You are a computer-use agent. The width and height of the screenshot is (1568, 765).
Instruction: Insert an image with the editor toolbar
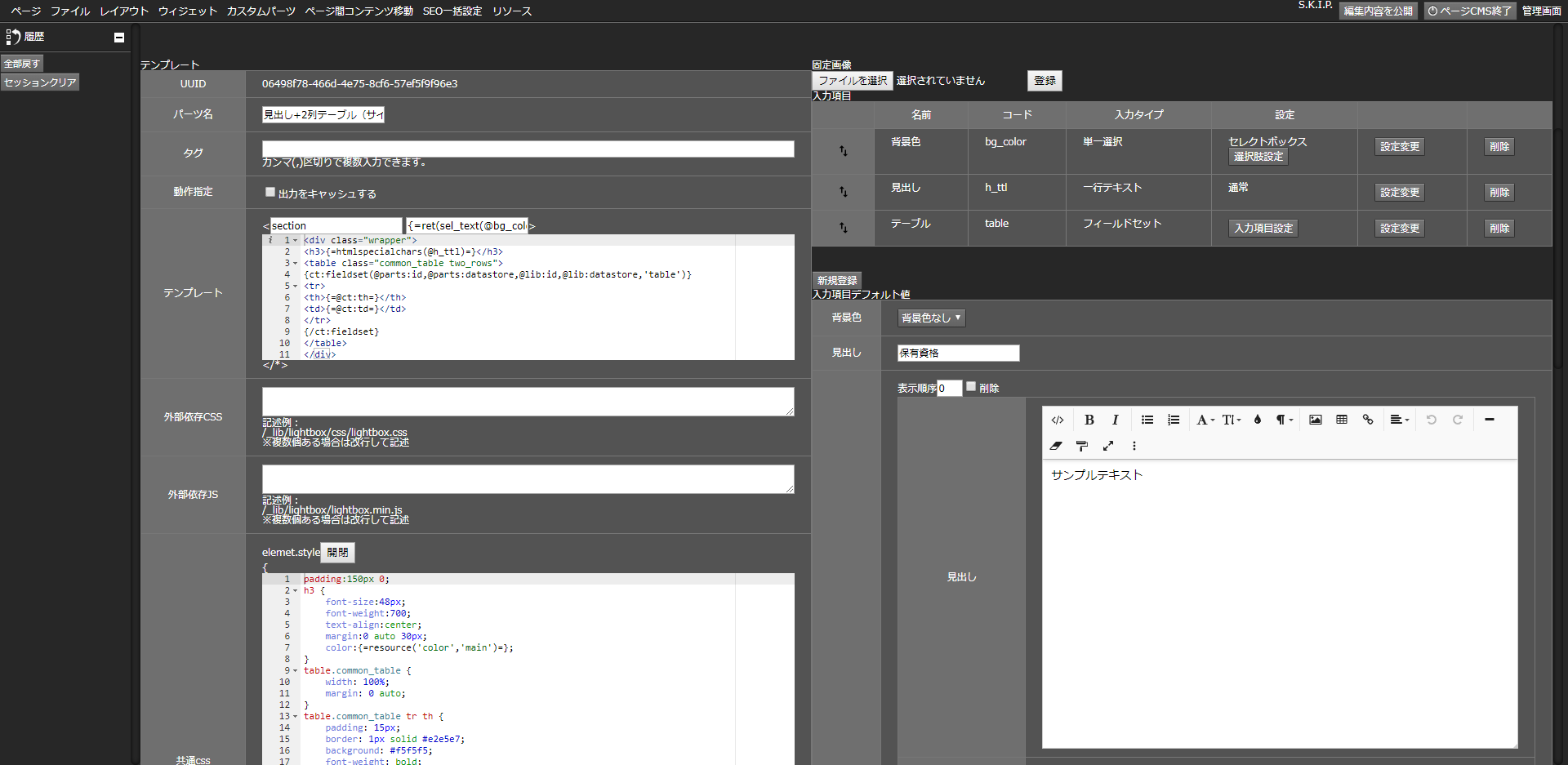click(x=1315, y=420)
